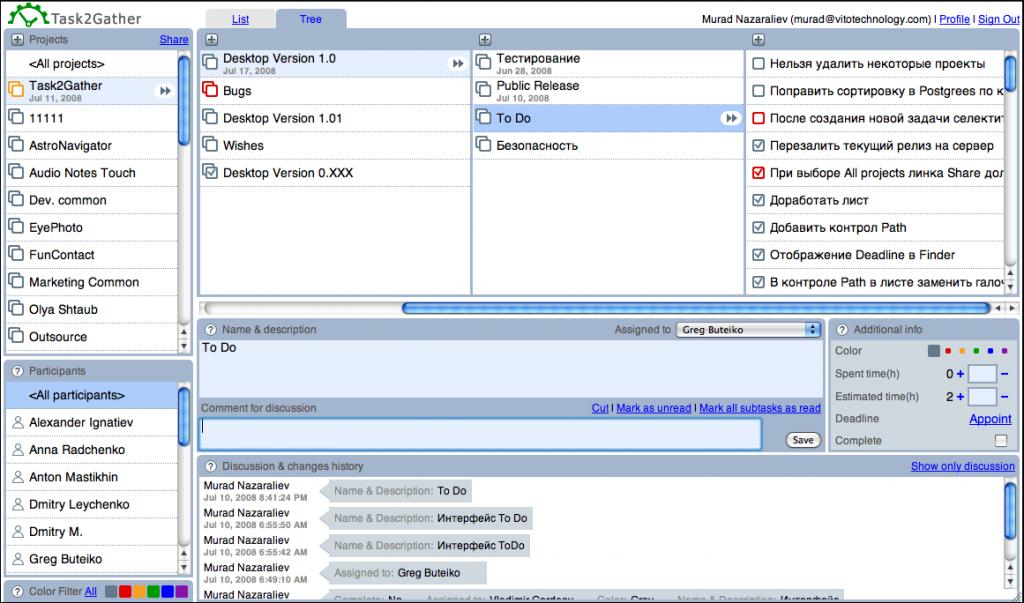Click help icon for Name & description
Image resolution: width=1024 pixels, height=603 pixels.
click(210, 330)
